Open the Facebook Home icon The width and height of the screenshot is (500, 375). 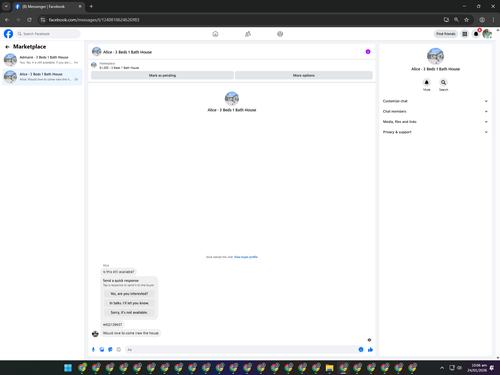point(215,34)
